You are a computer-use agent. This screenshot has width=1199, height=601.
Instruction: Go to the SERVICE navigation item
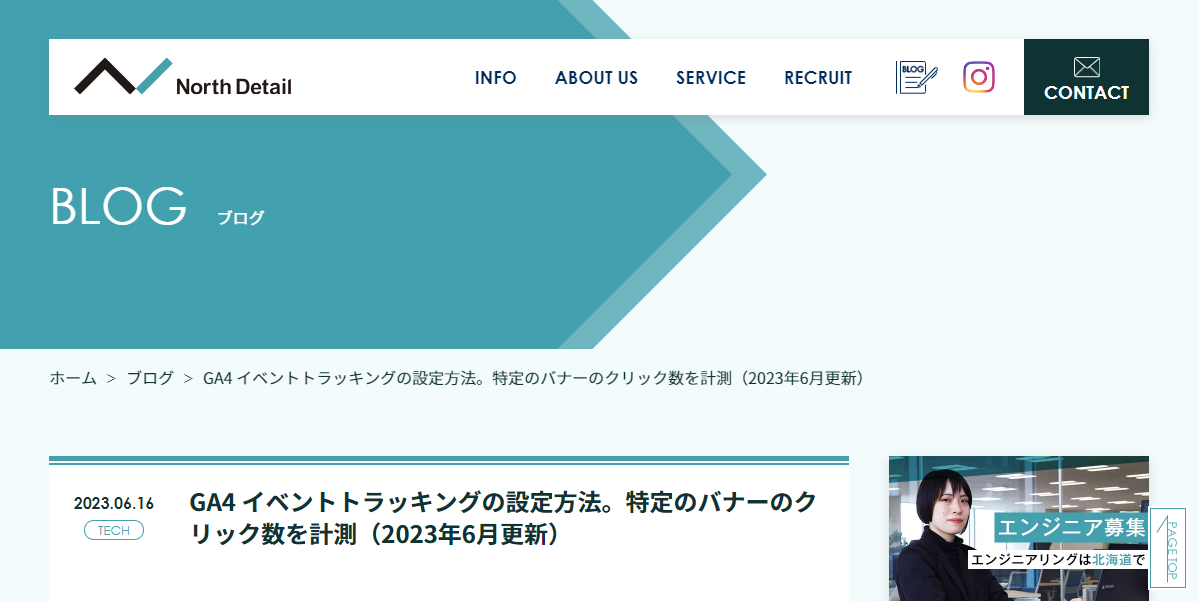711,78
